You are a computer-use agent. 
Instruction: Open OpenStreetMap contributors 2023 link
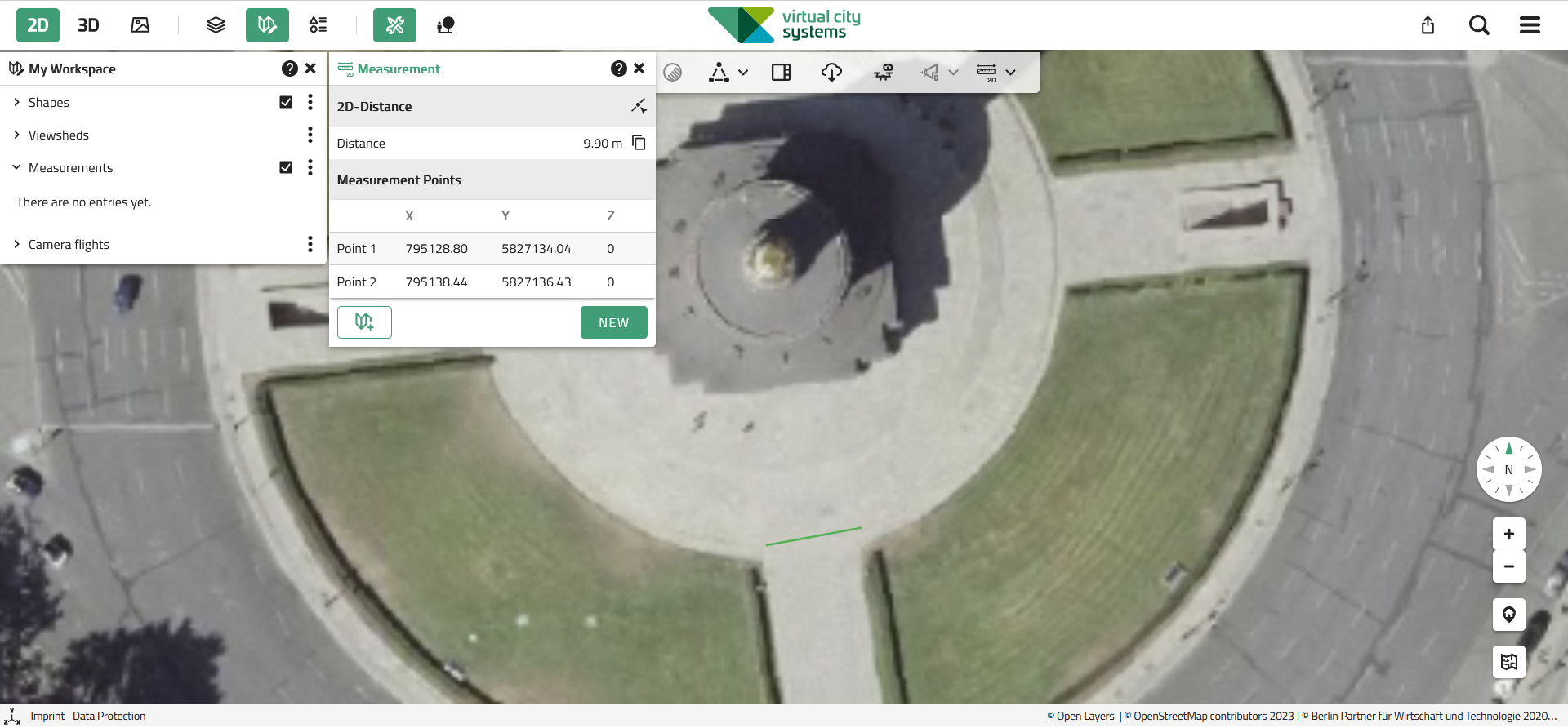pos(1209,717)
